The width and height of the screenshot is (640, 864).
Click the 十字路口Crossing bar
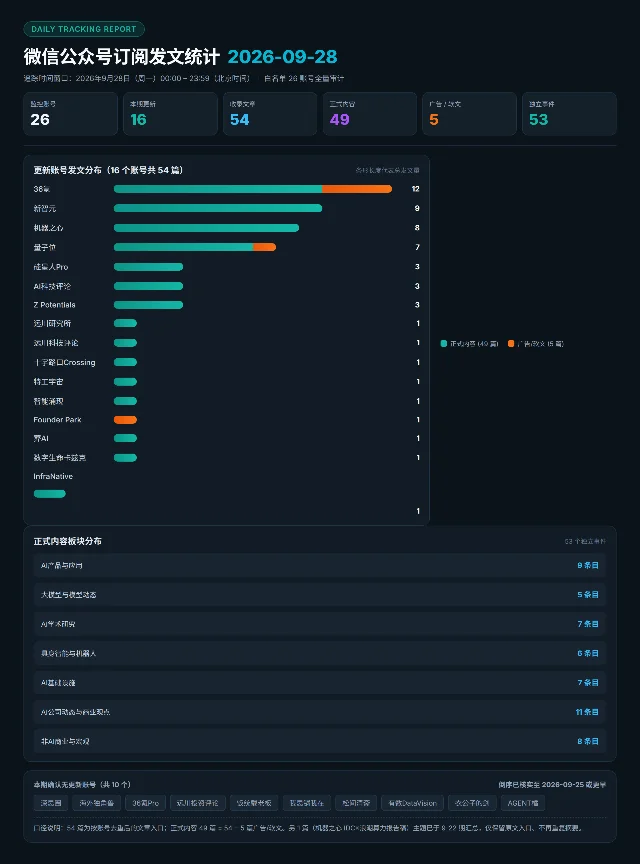click(125, 362)
